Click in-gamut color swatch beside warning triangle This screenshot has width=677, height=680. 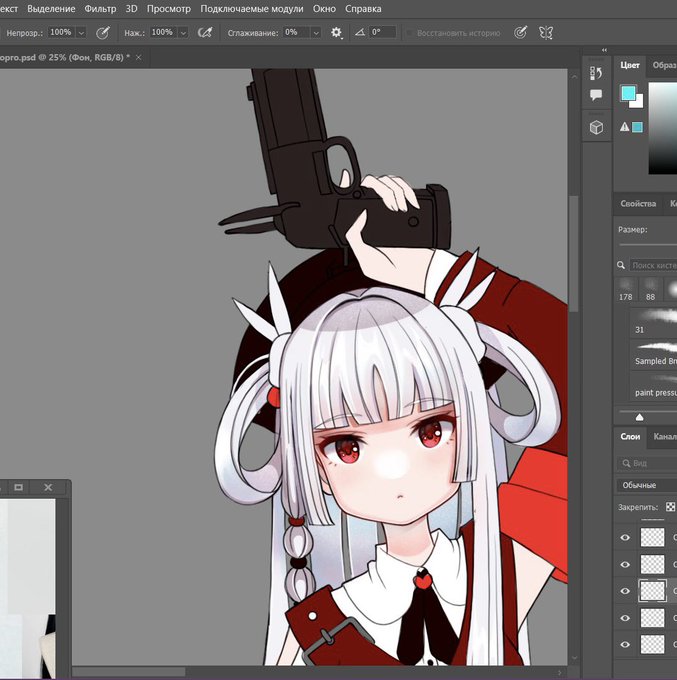637,127
